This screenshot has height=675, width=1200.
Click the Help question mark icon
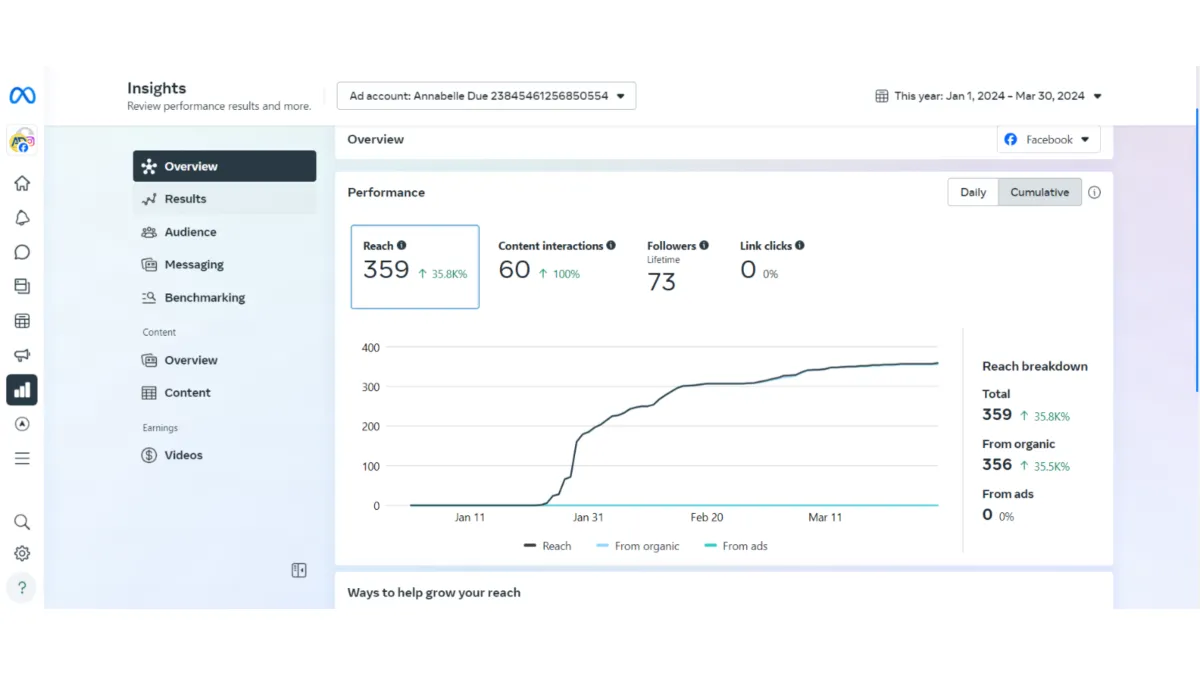22,588
